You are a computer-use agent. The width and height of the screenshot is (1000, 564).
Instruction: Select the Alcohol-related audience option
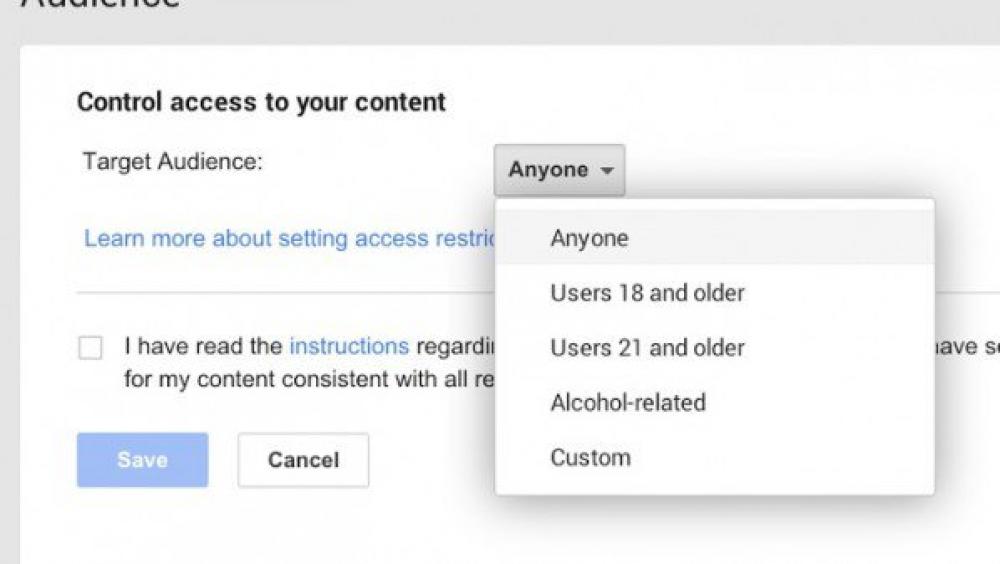coord(628,403)
